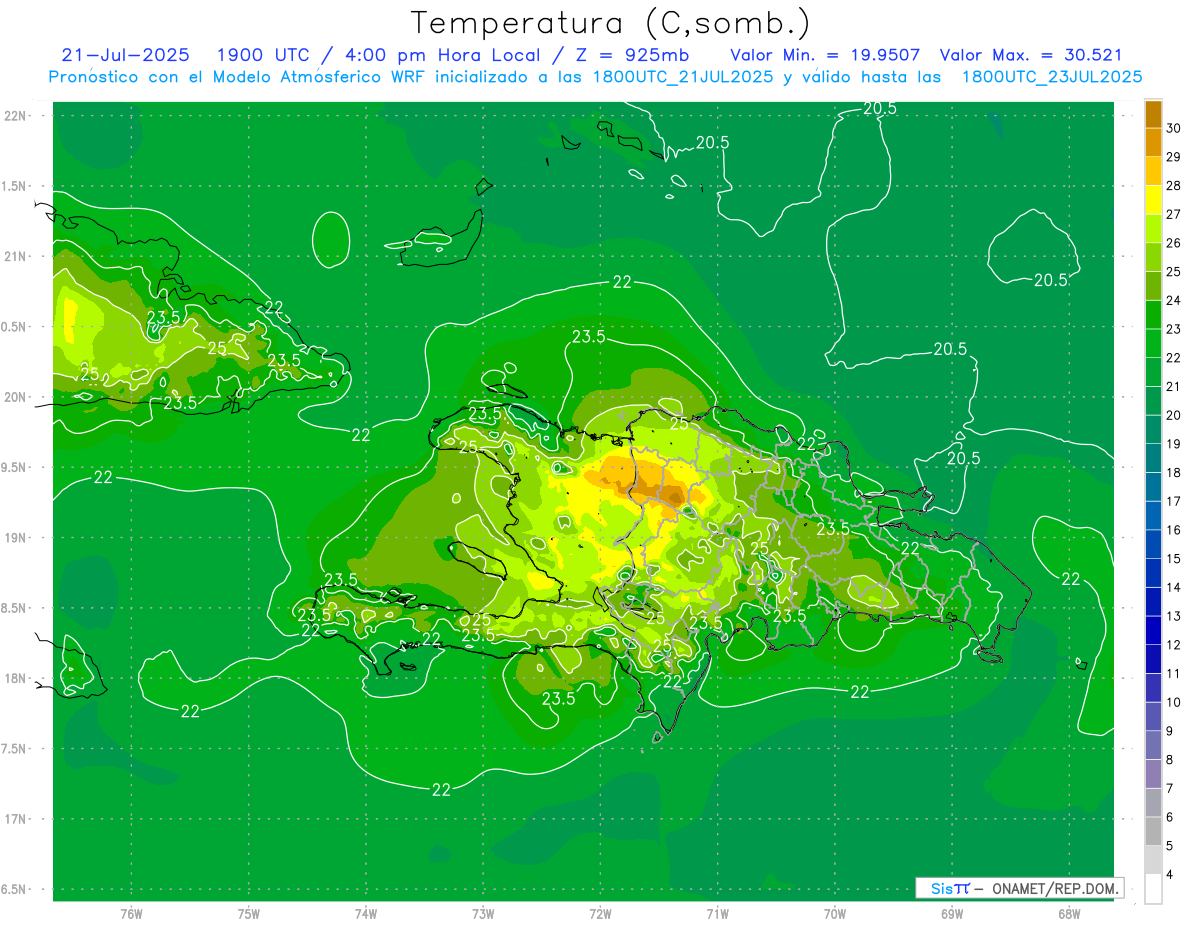The height and width of the screenshot is (927, 1200).
Task: Click the '22N' latitude axis label
Action: (16, 116)
